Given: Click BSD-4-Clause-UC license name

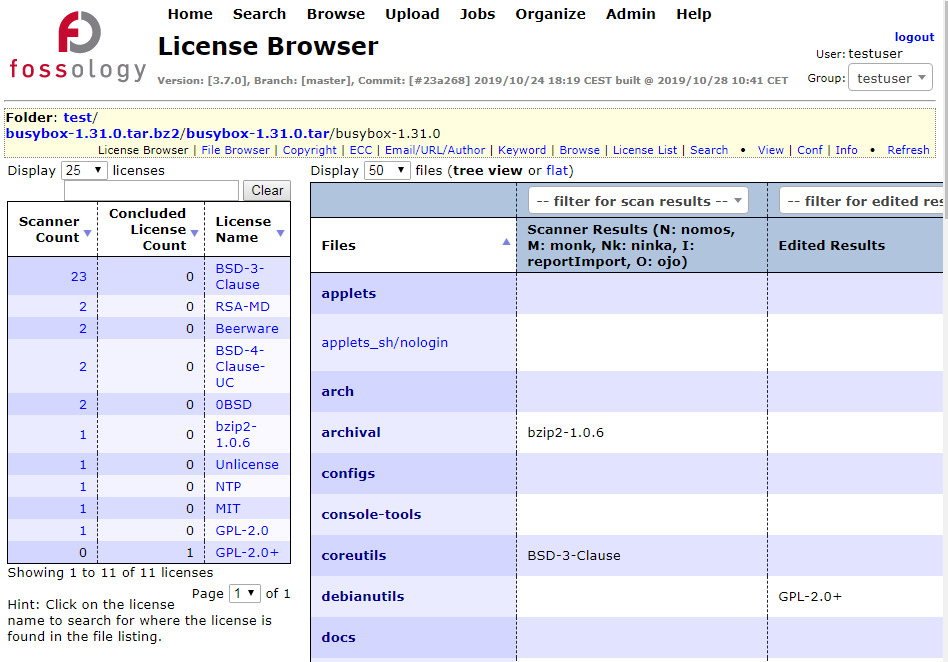Looking at the screenshot, I should click(x=240, y=366).
